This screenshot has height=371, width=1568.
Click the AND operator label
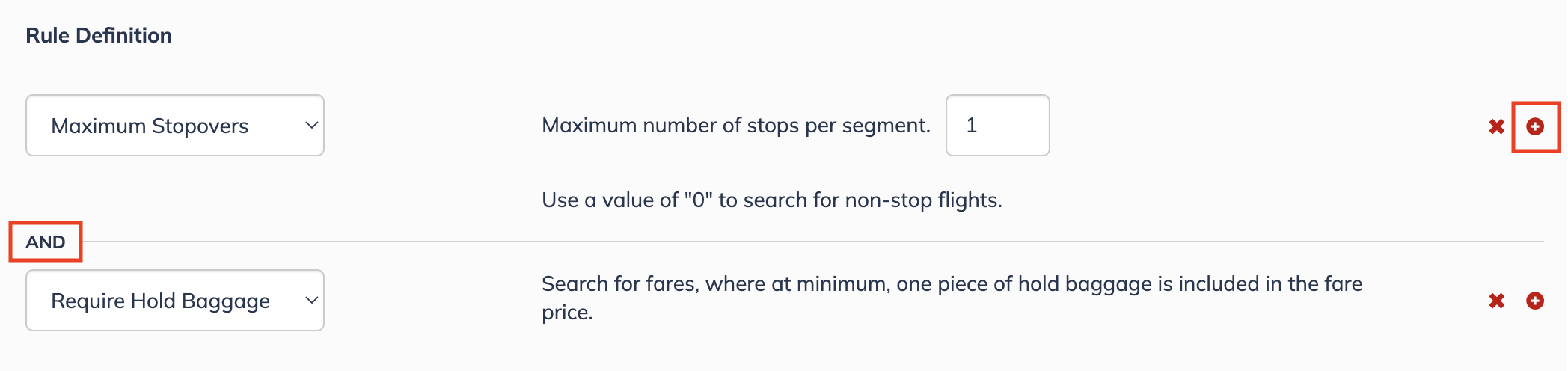46,242
